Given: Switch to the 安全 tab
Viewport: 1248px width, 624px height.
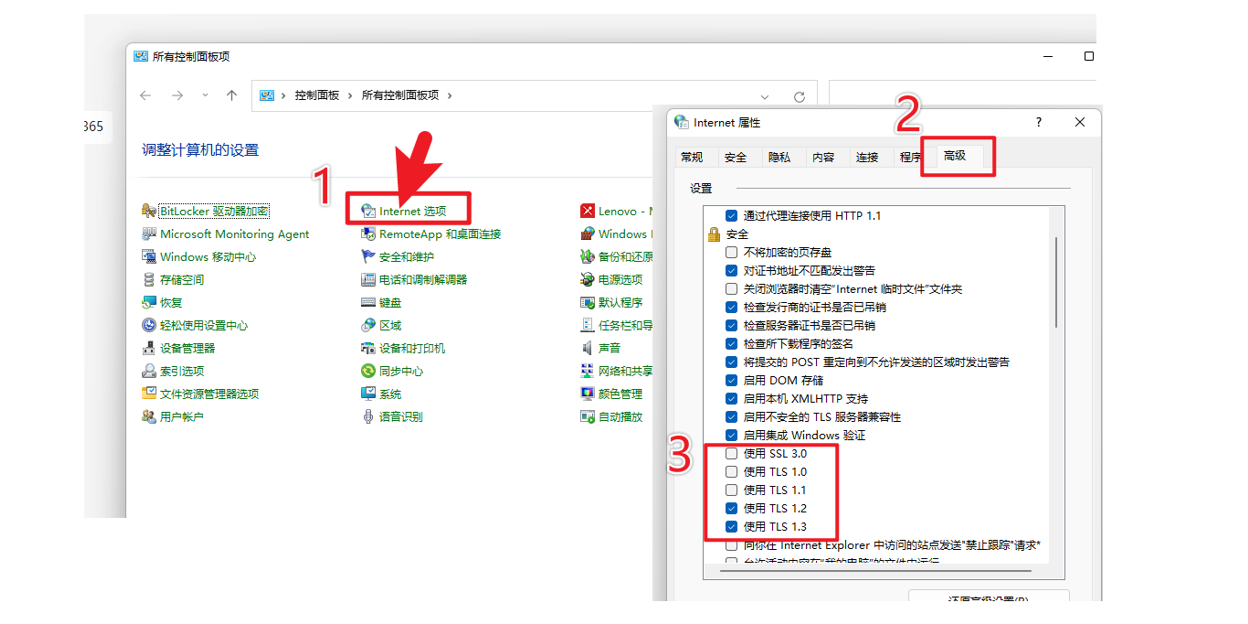Looking at the screenshot, I should [x=735, y=157].
